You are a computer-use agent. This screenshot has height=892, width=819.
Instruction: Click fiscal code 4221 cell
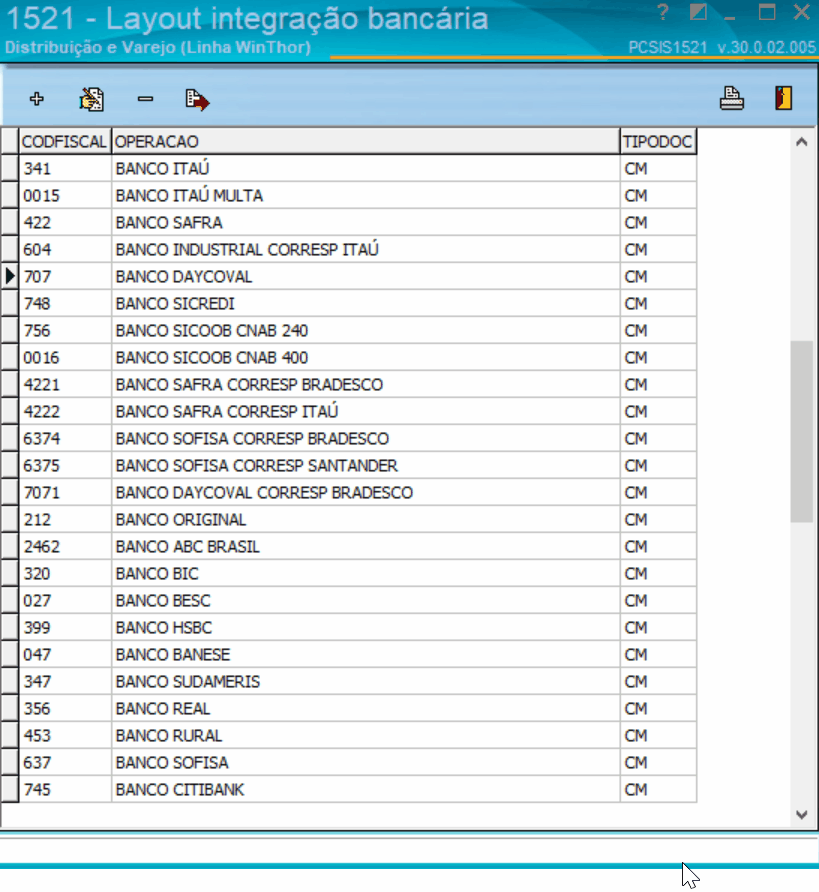tap(65, 385)
